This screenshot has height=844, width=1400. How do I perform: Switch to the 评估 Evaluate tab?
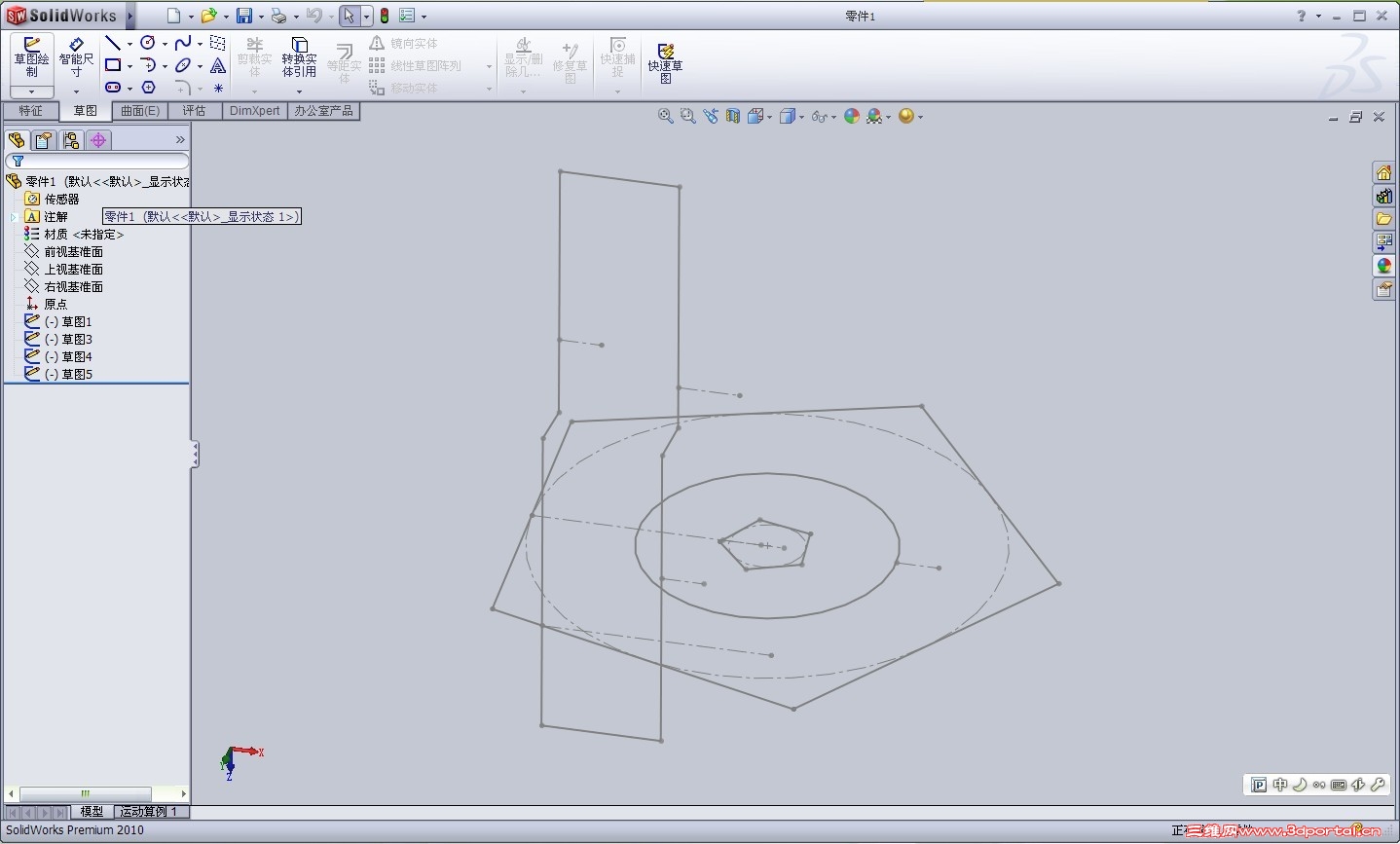pos(194,111)
